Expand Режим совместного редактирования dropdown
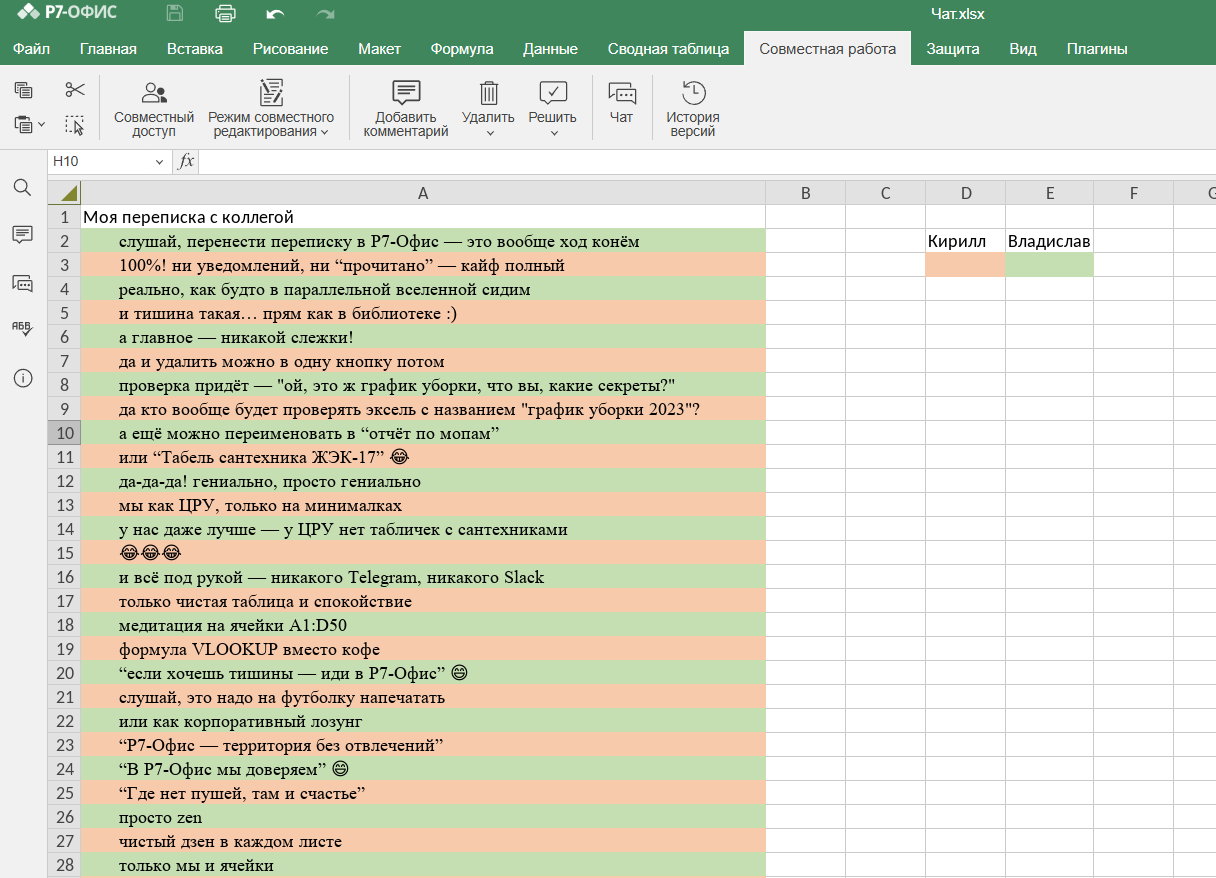 [x=325, y=132]
